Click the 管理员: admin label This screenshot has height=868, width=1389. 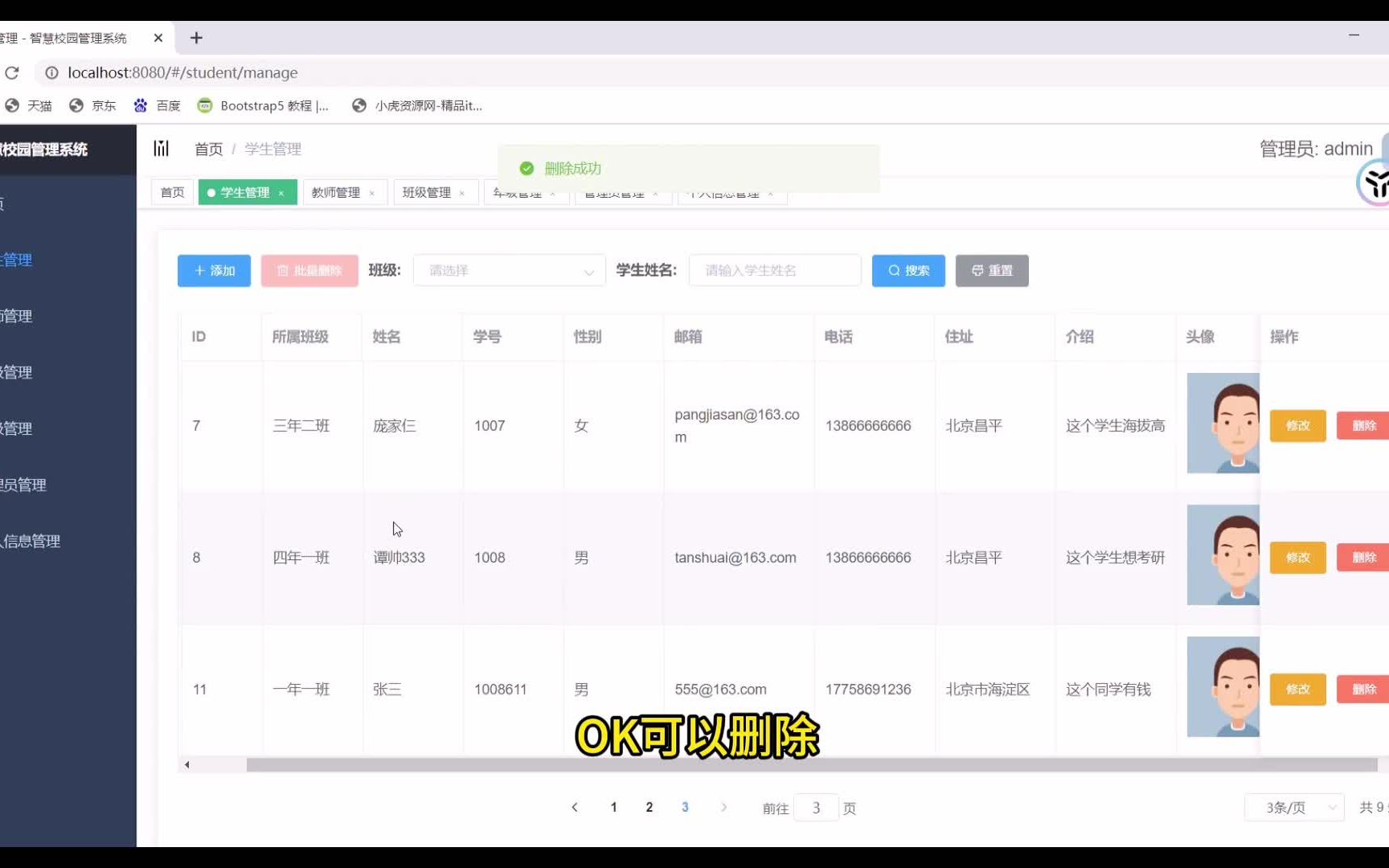pyautogui.click(x=1316, y=149)
